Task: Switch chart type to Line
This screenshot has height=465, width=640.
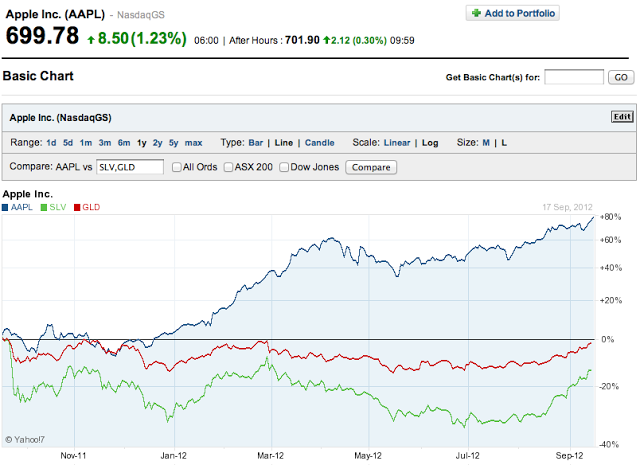Action: pyautogui.click(x=284, y=143)
